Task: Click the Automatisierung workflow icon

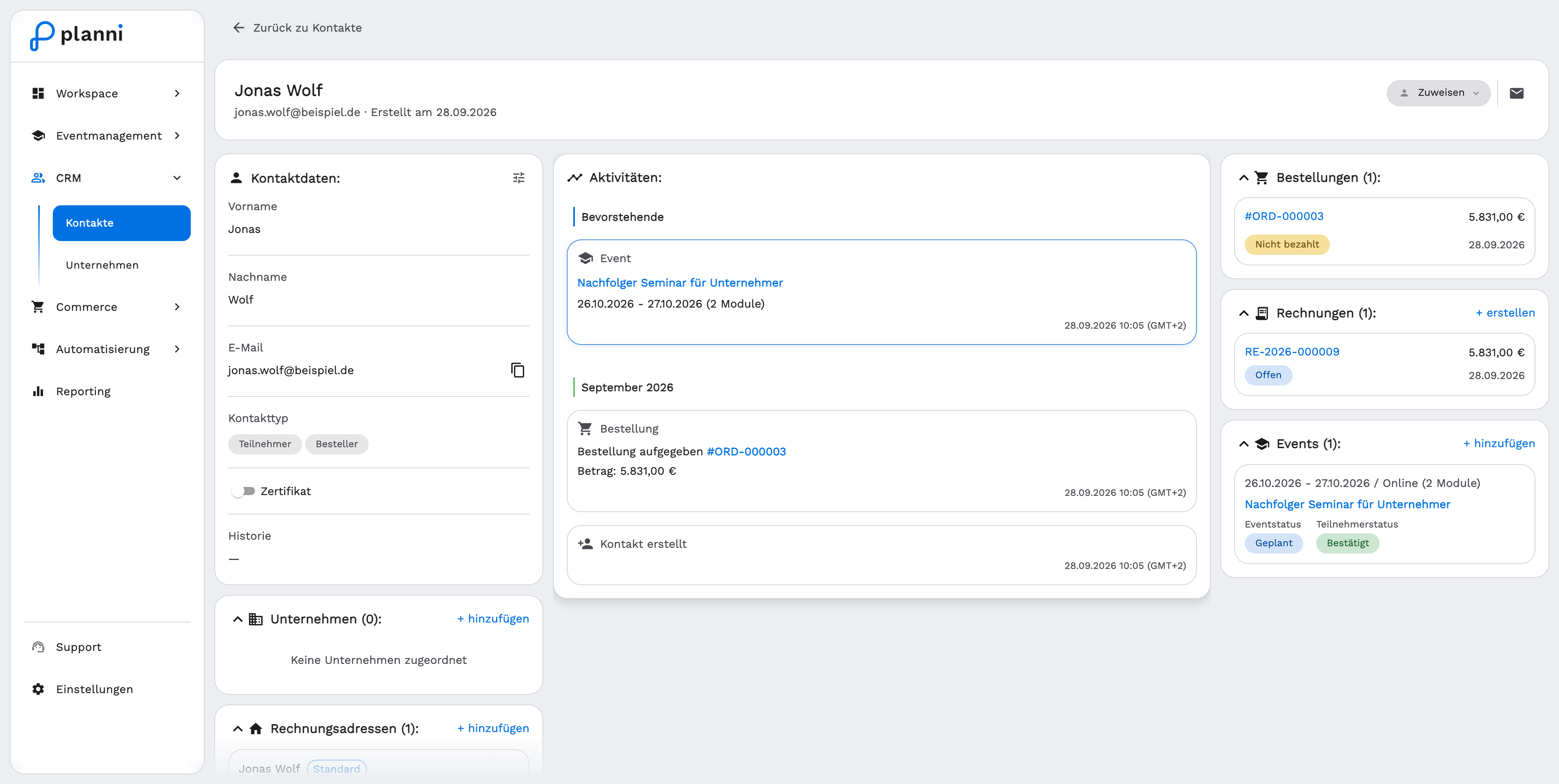Action: [x=38, y=349]
